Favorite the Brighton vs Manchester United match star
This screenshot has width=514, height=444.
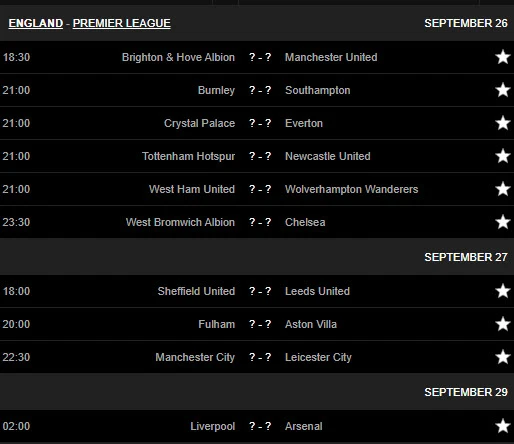click(503, 57)
